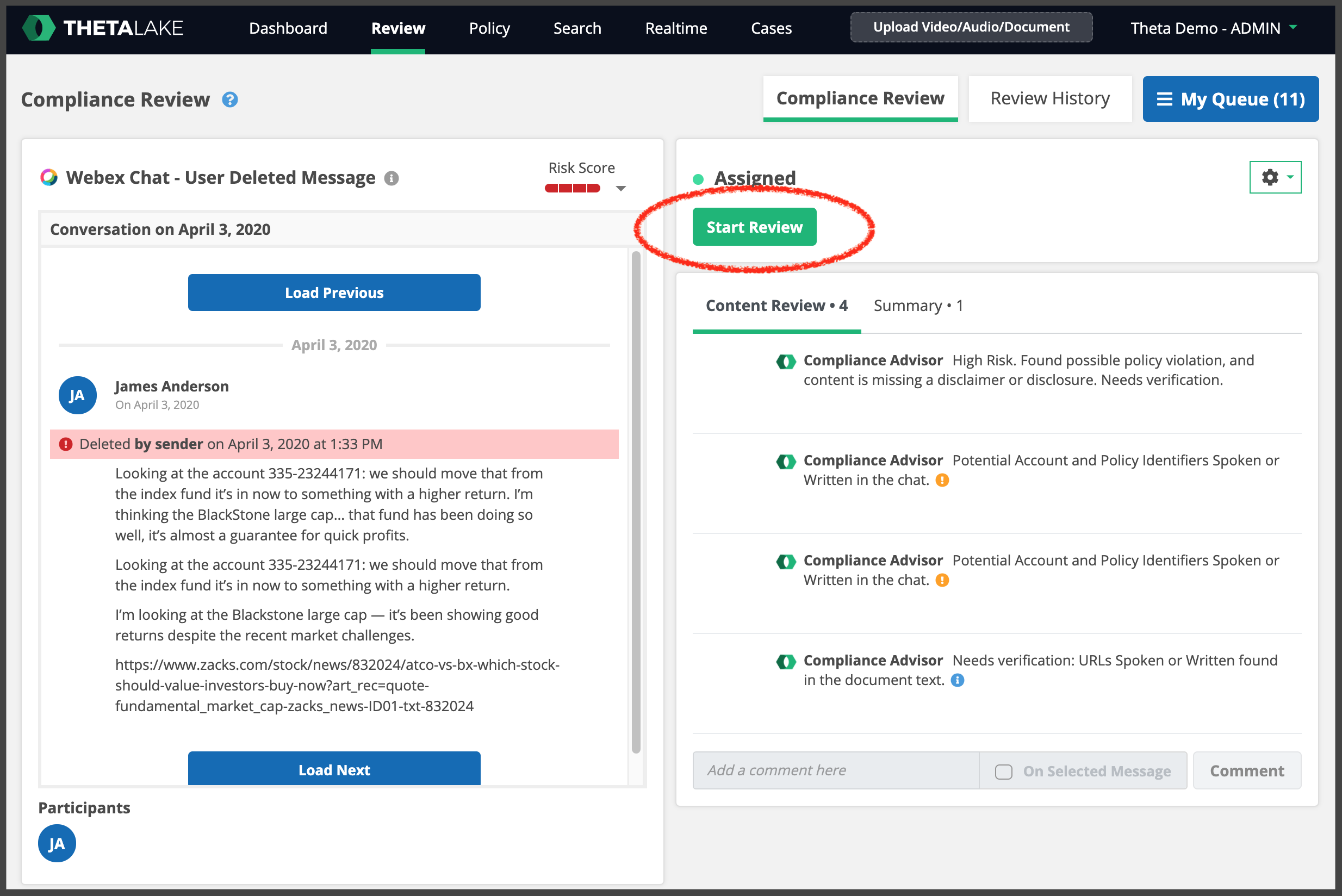Click the James Anderson JA avatar in conversation
This screenshot has height=896, width=1342.
pyautogui.click(x=77, y=395)
